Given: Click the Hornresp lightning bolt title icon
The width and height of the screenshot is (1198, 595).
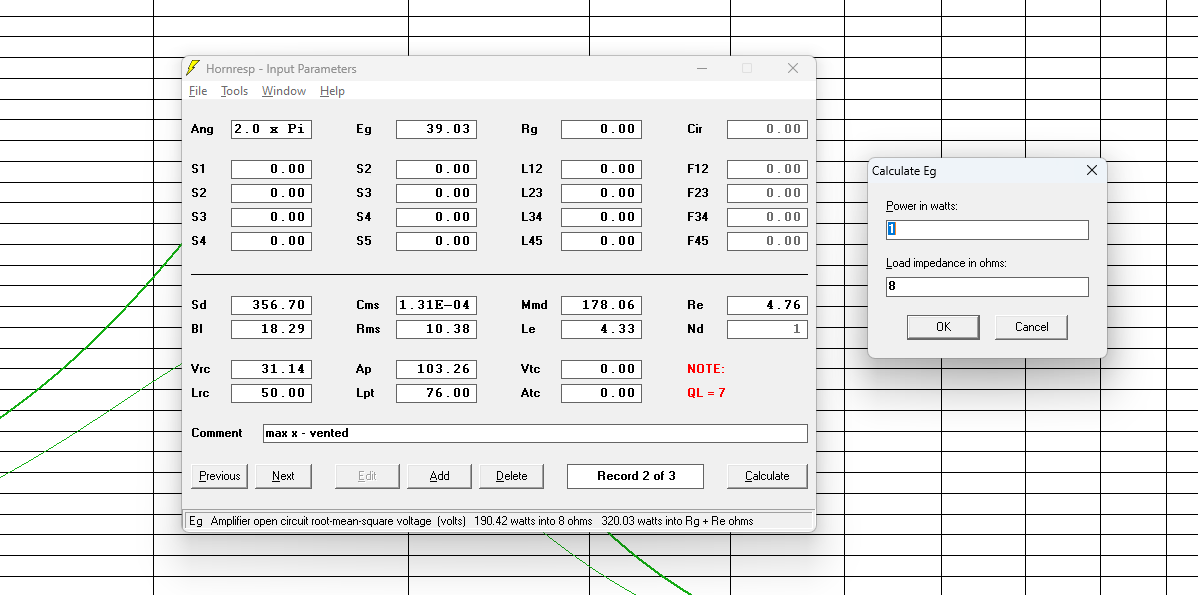Looking at the screenshot, I should point(193,68).
